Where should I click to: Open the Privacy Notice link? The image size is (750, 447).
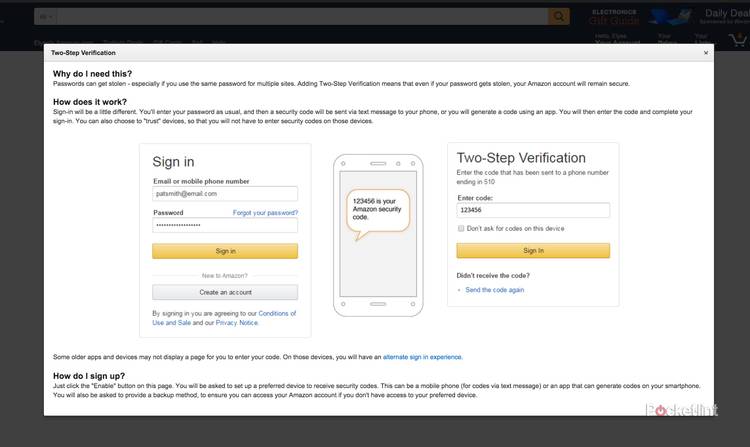coord(237,323)
